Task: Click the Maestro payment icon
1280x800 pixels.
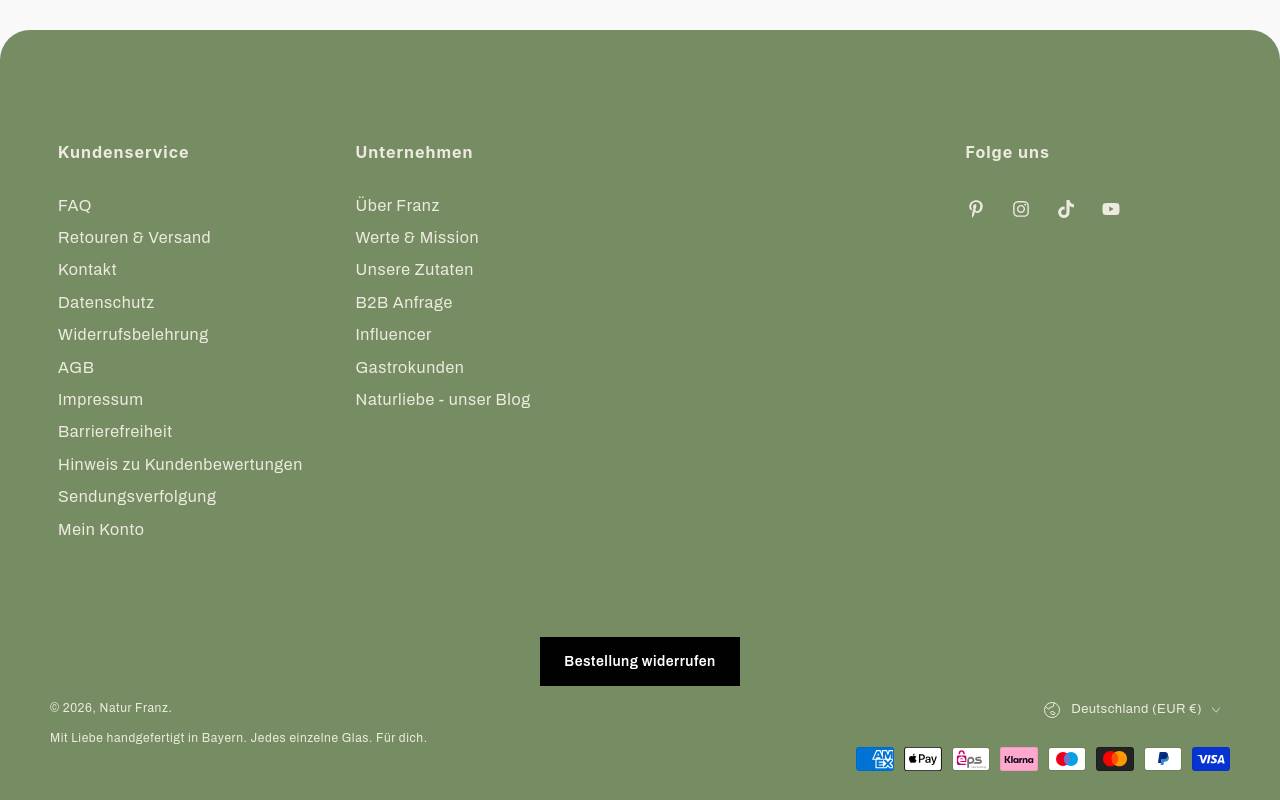Action: tap(1067, 759)
